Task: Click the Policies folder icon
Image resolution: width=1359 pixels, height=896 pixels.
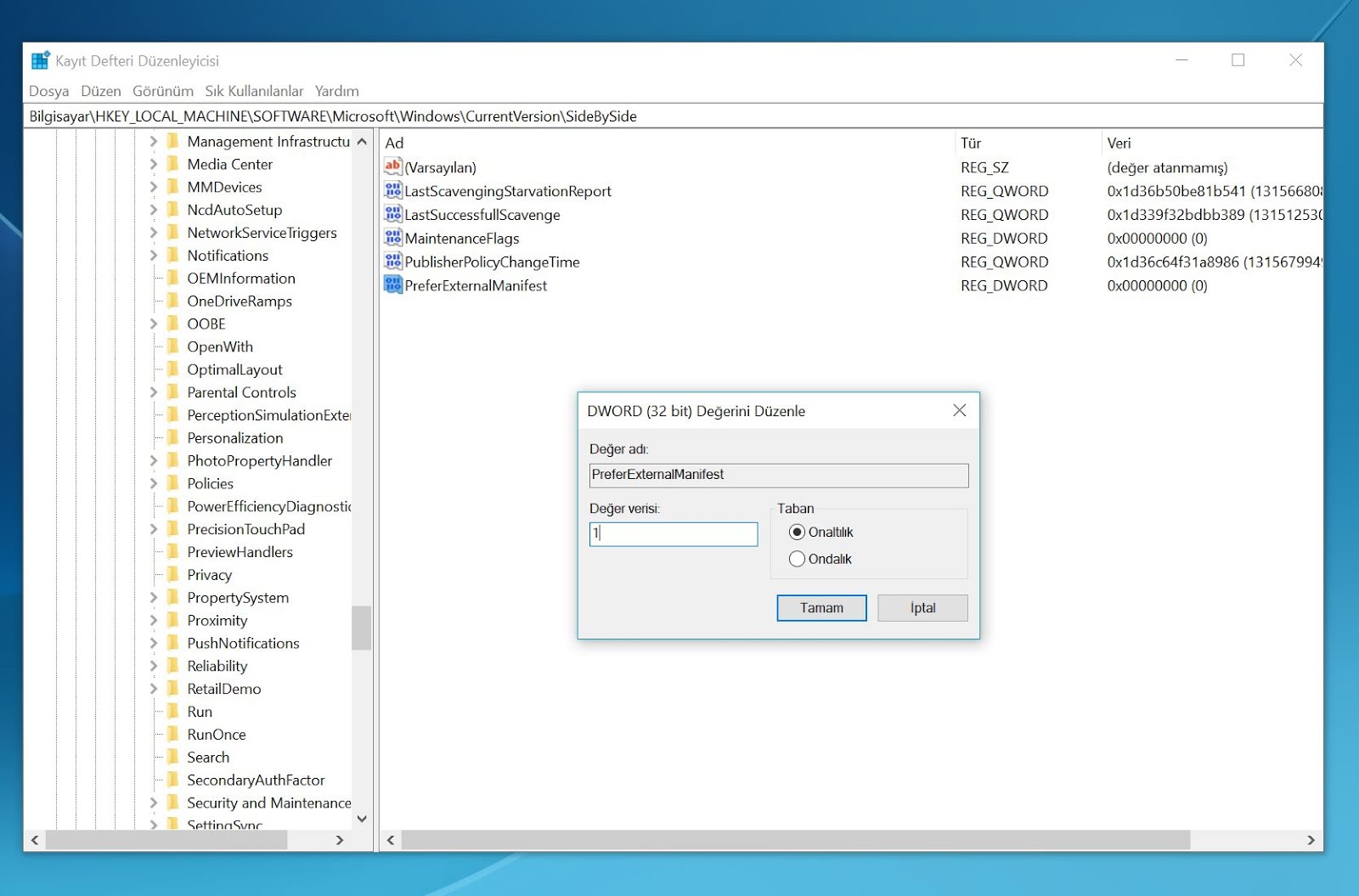Action: click(173, 483)
